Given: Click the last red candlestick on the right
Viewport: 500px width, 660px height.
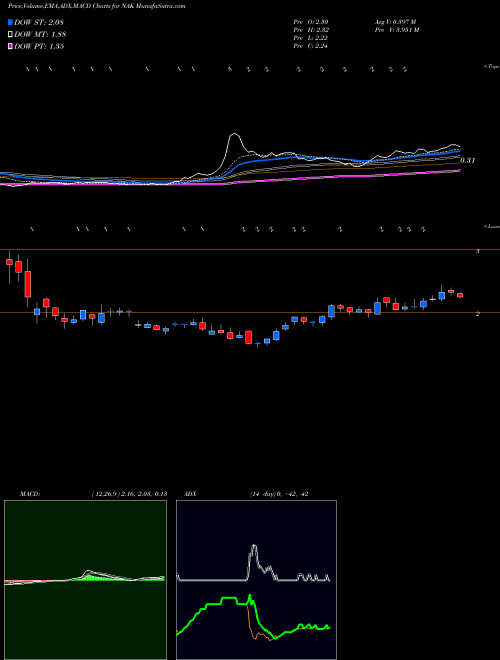Looking at the screenshot, I should click(x=460, y=295).
